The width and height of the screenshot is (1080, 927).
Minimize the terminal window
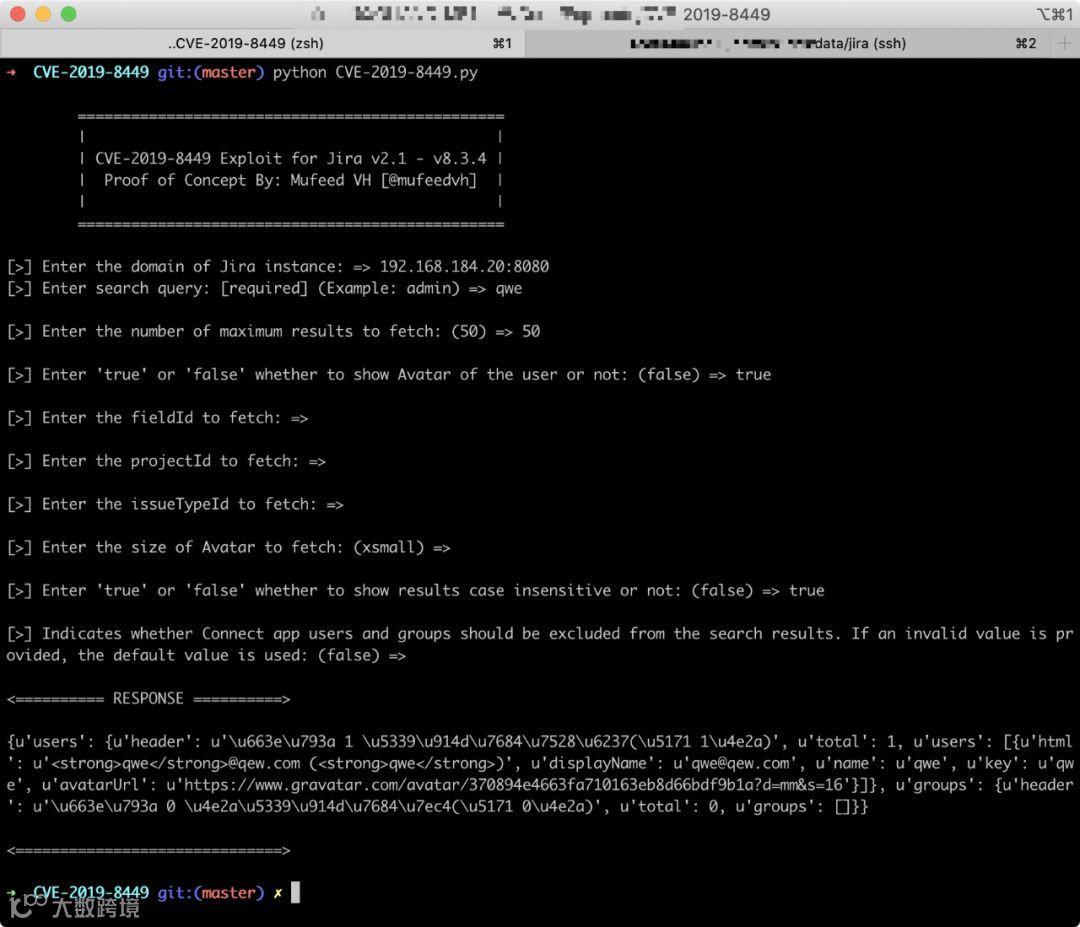43,14
